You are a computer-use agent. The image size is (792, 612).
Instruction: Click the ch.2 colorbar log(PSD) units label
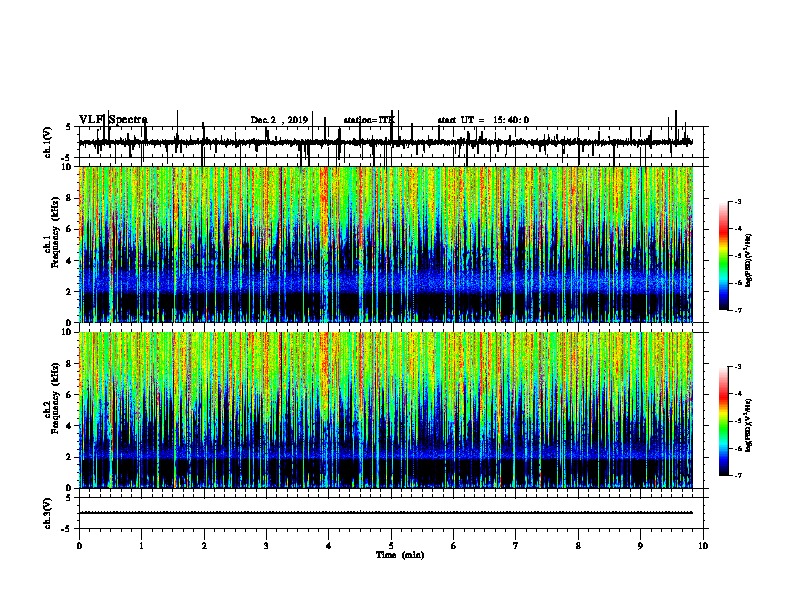pos(749,426)
